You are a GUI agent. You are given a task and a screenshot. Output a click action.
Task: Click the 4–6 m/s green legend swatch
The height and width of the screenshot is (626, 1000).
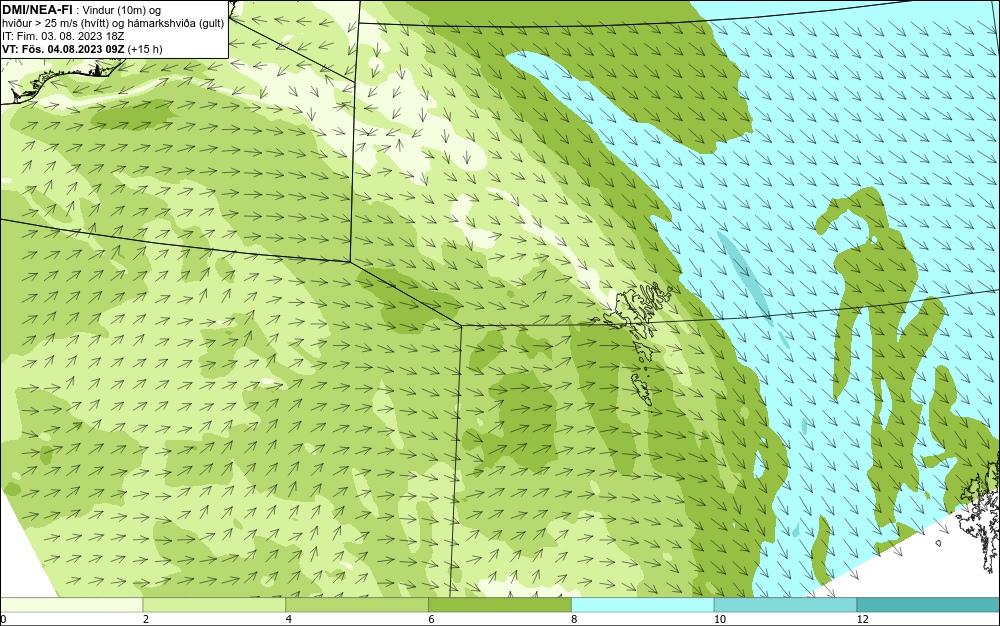pyautogui.click(x=357, y=605)
